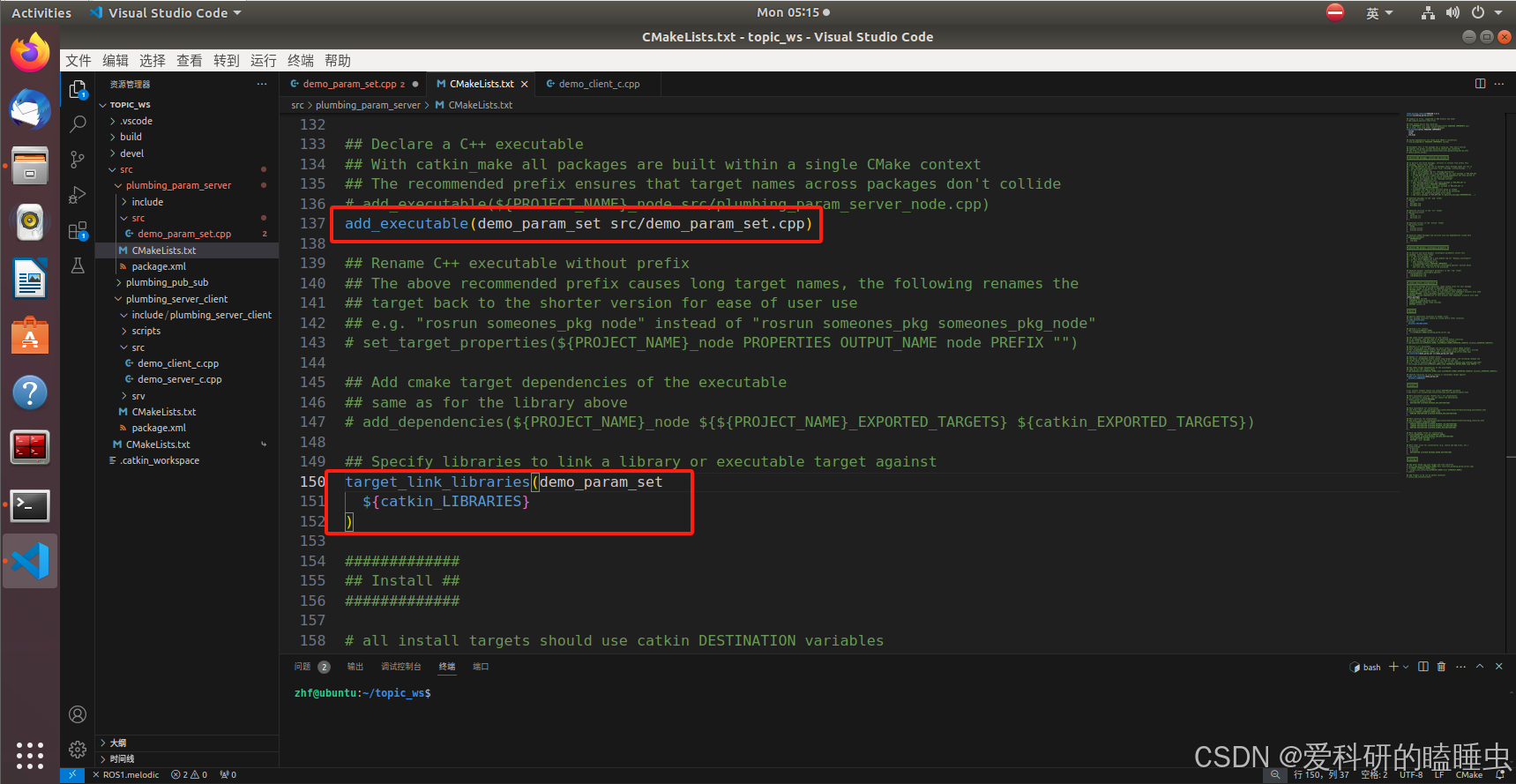Open package.xml under plumbing_param_server

[x=187, y=266]
